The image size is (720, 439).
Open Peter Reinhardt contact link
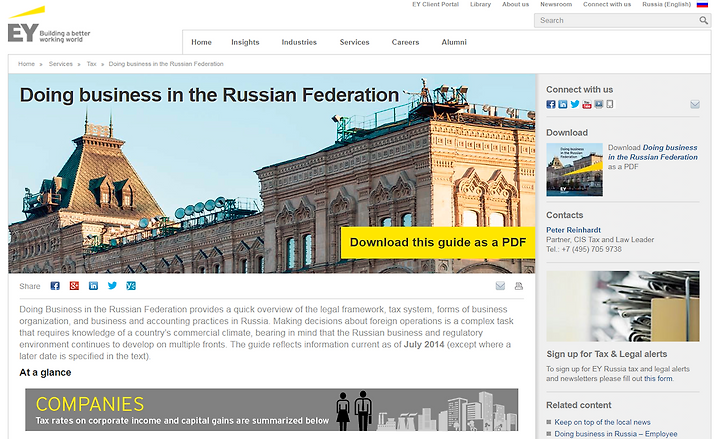(x=573, y=230)
